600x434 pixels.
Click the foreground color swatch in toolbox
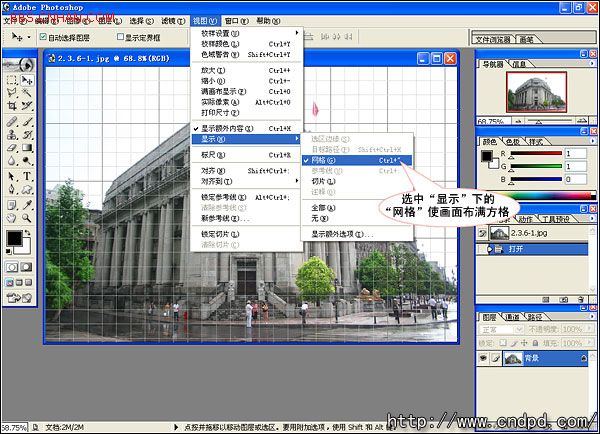[13, 238]
